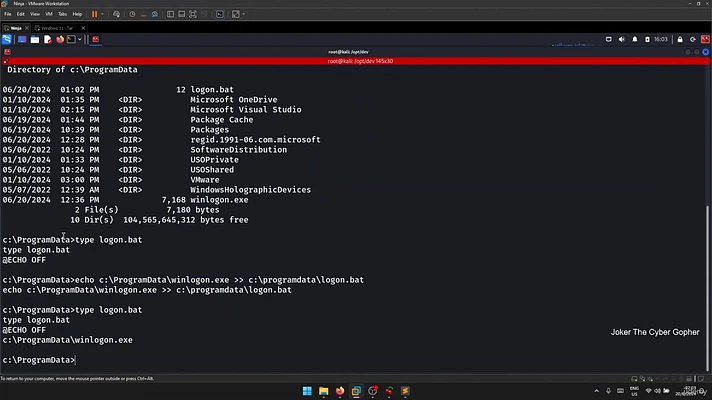Image resolution: width=712 pixels, height=400 pixels.
Task: Toggle Windows language indicator ENG US
Action: pos(632,390)
